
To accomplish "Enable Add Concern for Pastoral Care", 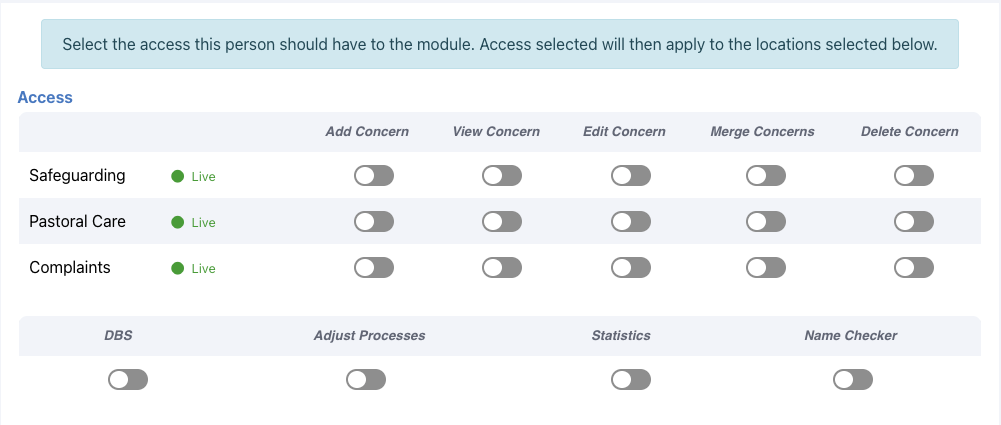I will click(374, 221).
